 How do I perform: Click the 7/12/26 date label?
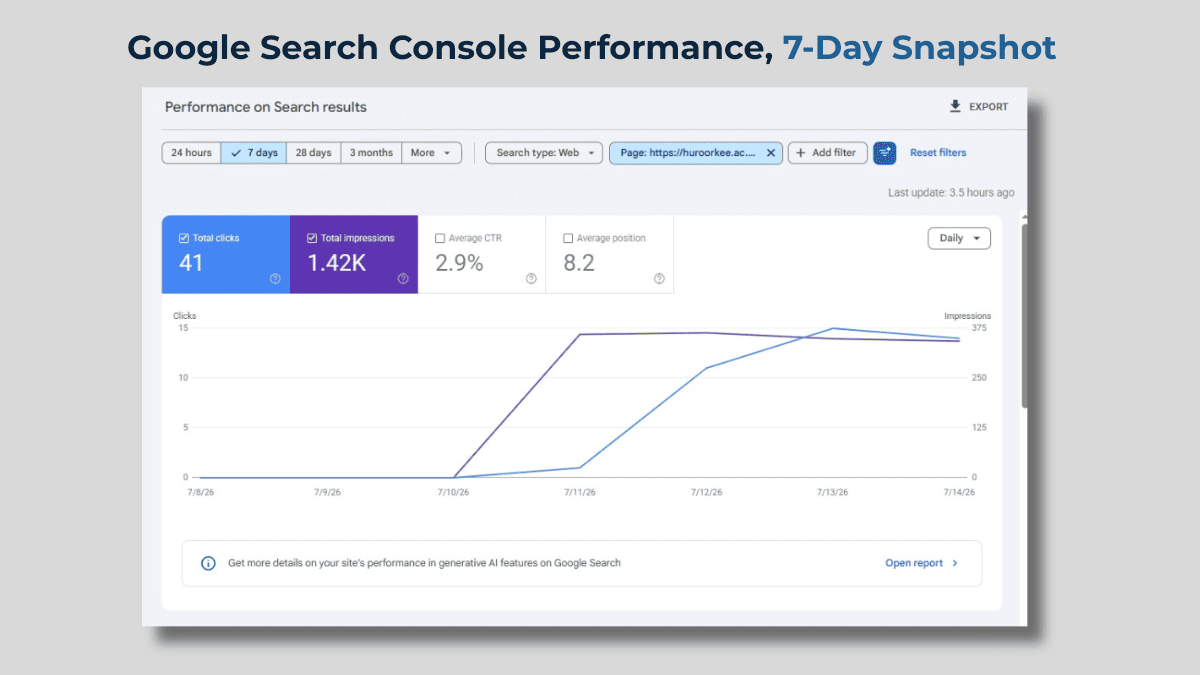(706, 492)
